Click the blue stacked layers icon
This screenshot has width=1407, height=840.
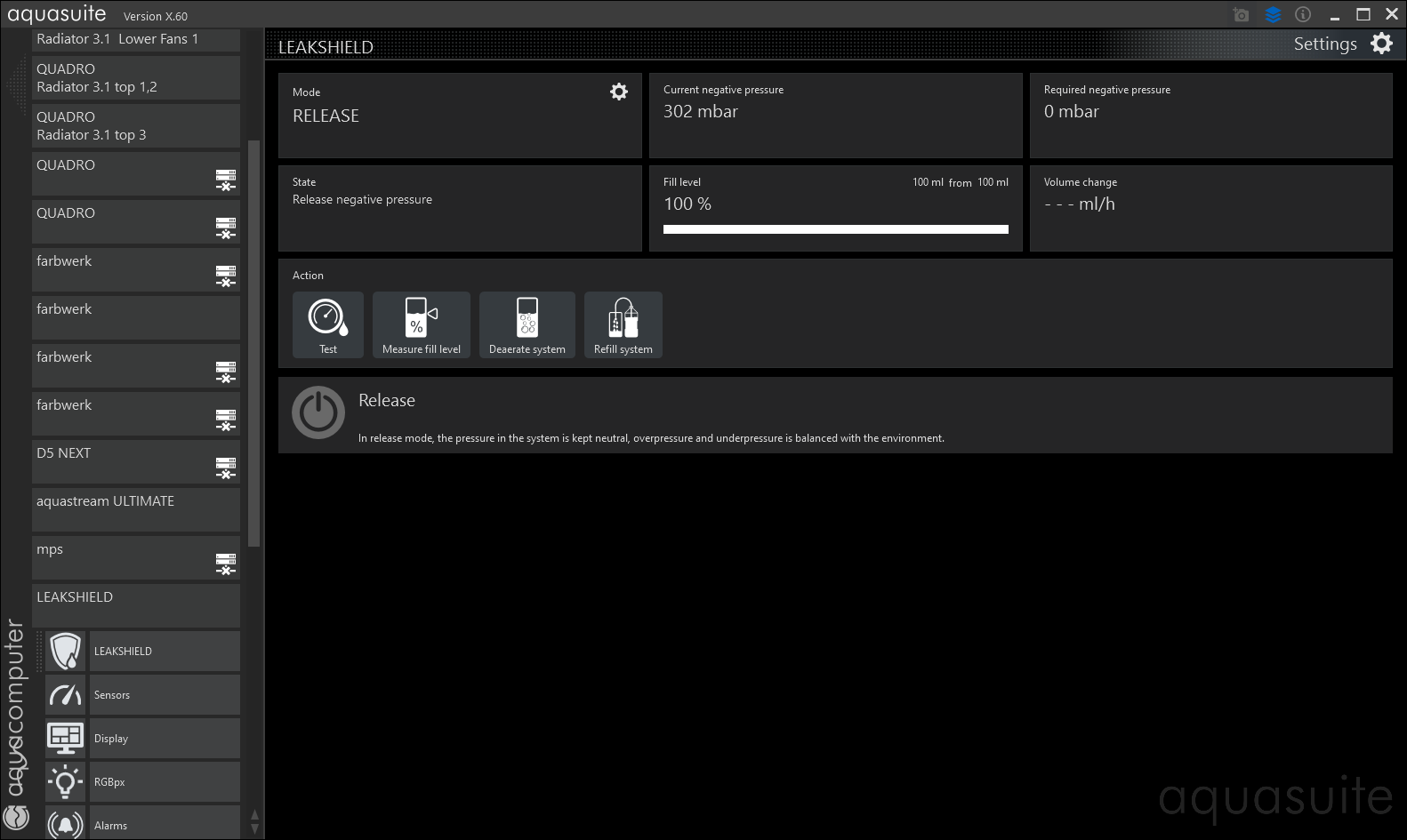click(x=1273, y=15)
